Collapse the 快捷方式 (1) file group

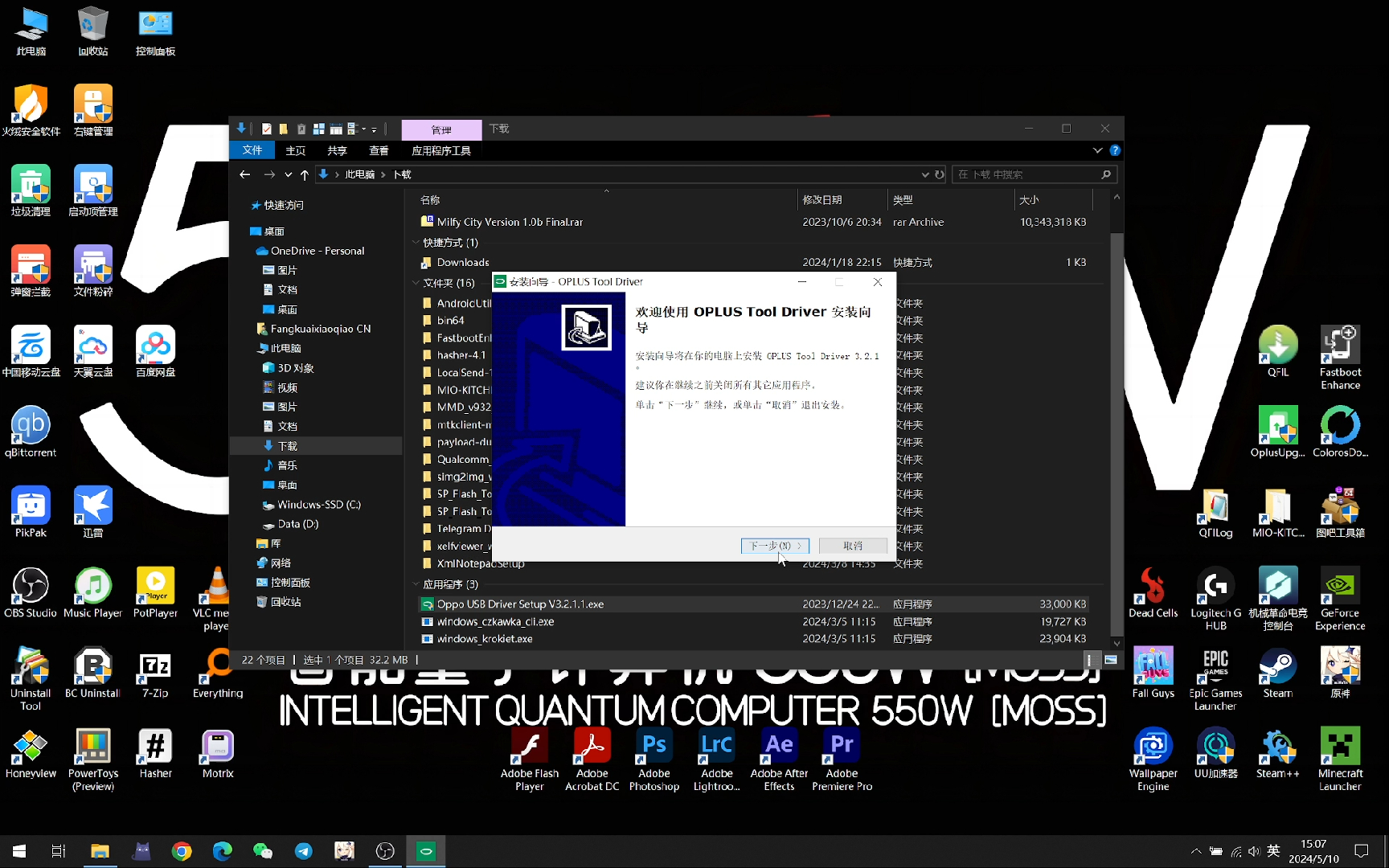(x=416, y=243)
